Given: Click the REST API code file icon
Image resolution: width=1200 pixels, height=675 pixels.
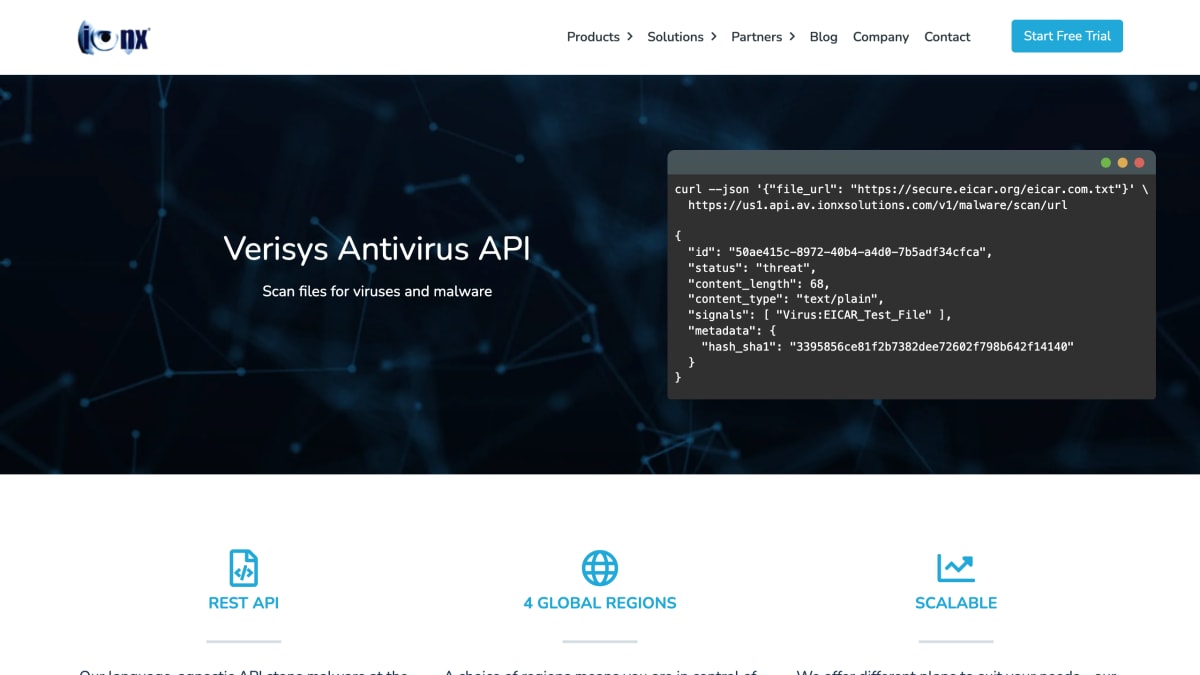Looking at the screenshot, I should [244, 568].
